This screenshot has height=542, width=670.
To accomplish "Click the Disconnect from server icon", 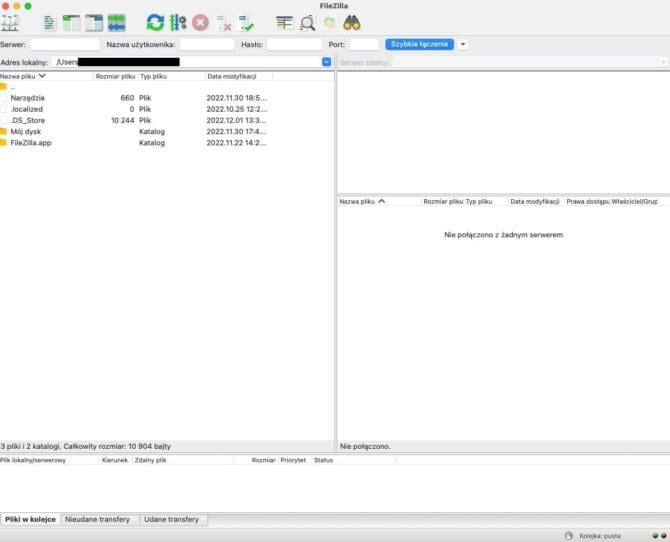I will [x=224, y=22].
